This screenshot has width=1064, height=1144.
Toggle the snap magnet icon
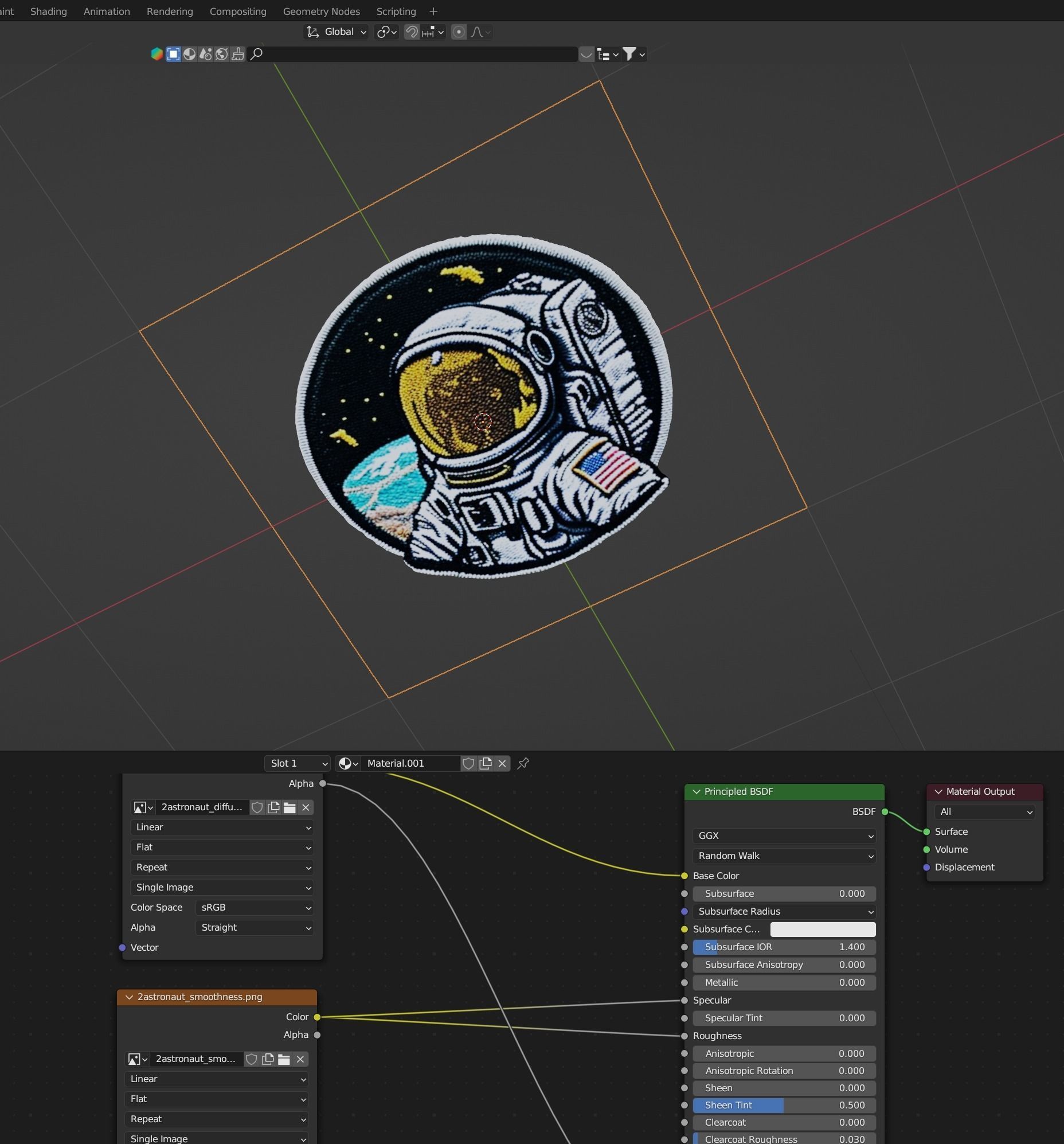412,32
